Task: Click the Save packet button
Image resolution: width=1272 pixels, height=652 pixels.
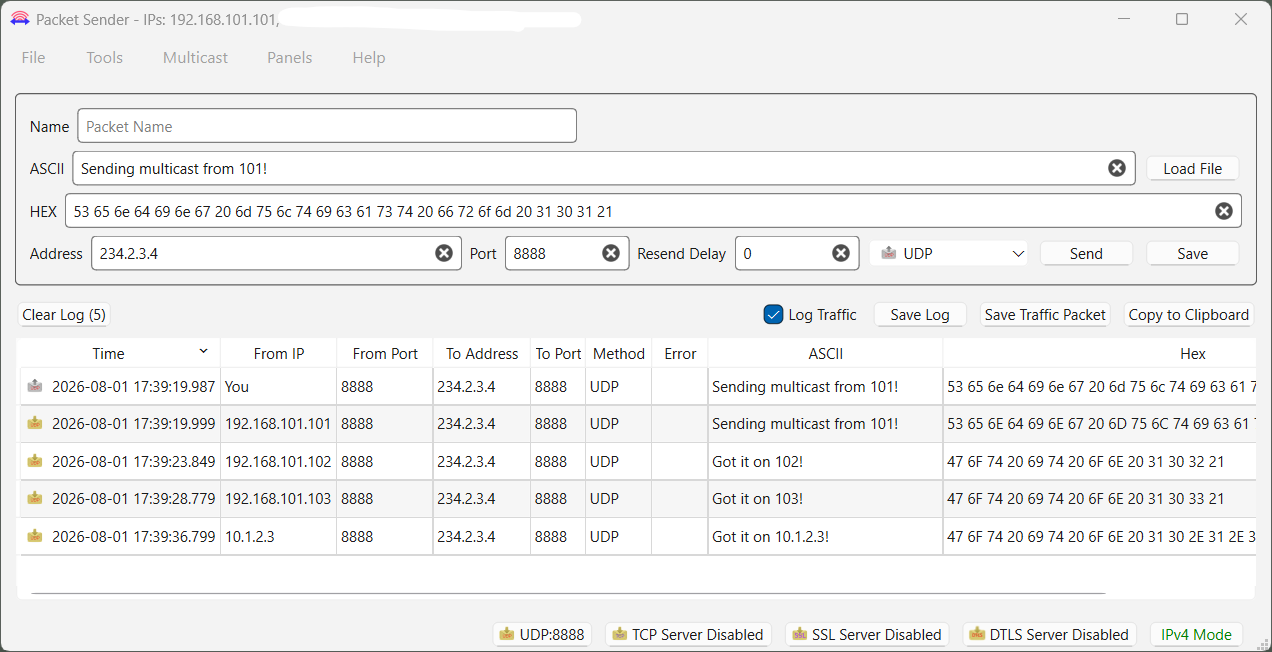Action: [x=1192, y=253]
